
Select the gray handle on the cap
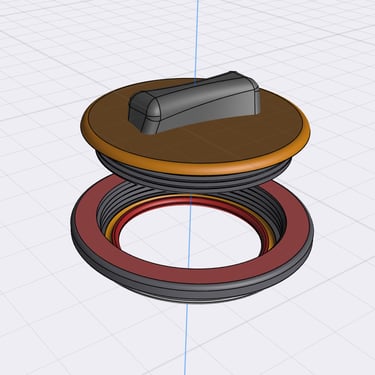point(194,102)
